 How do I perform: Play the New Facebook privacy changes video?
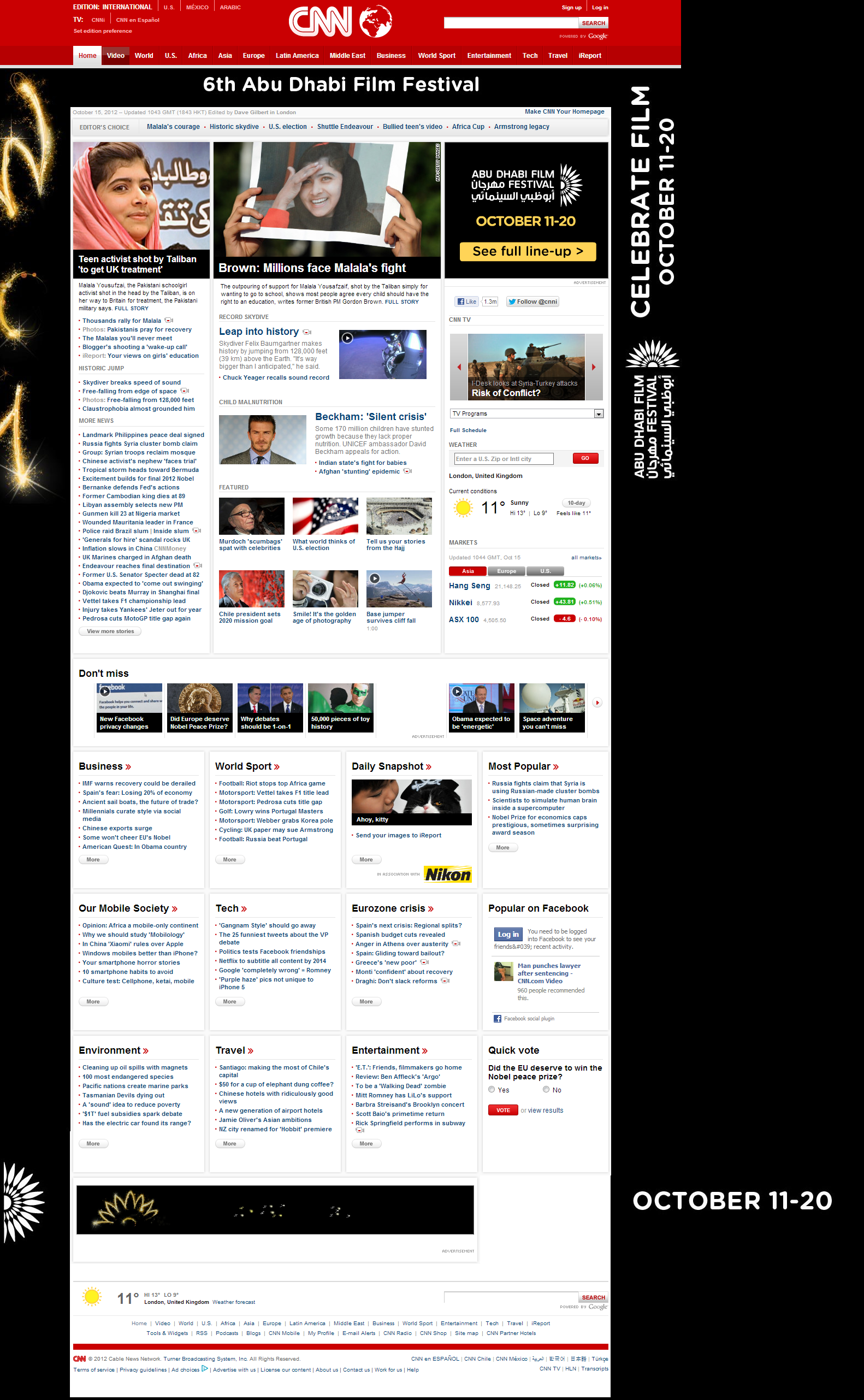coord(129,707)
